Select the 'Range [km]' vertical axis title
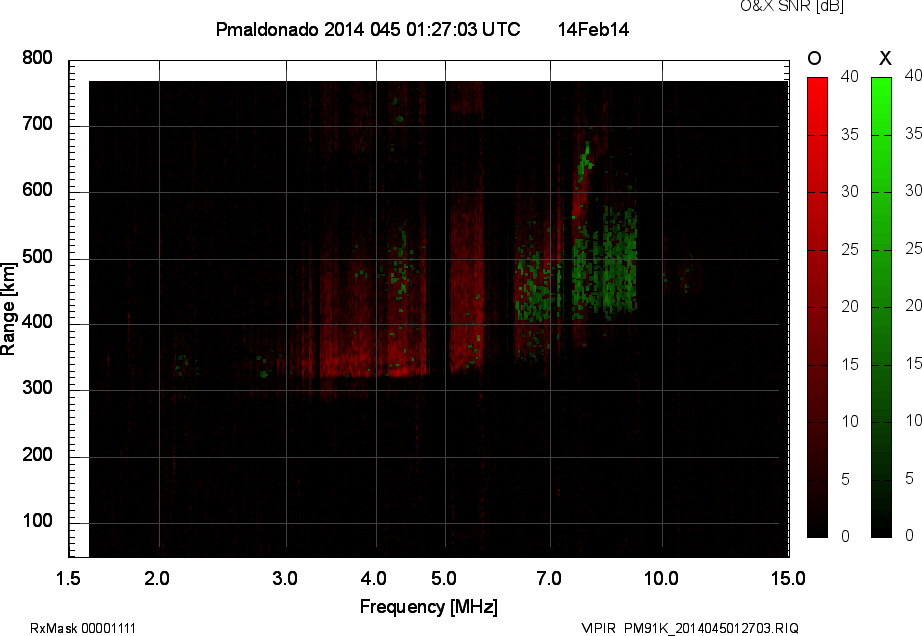The height and width of the screenshot is (636, 922). [x=8, y=309]
